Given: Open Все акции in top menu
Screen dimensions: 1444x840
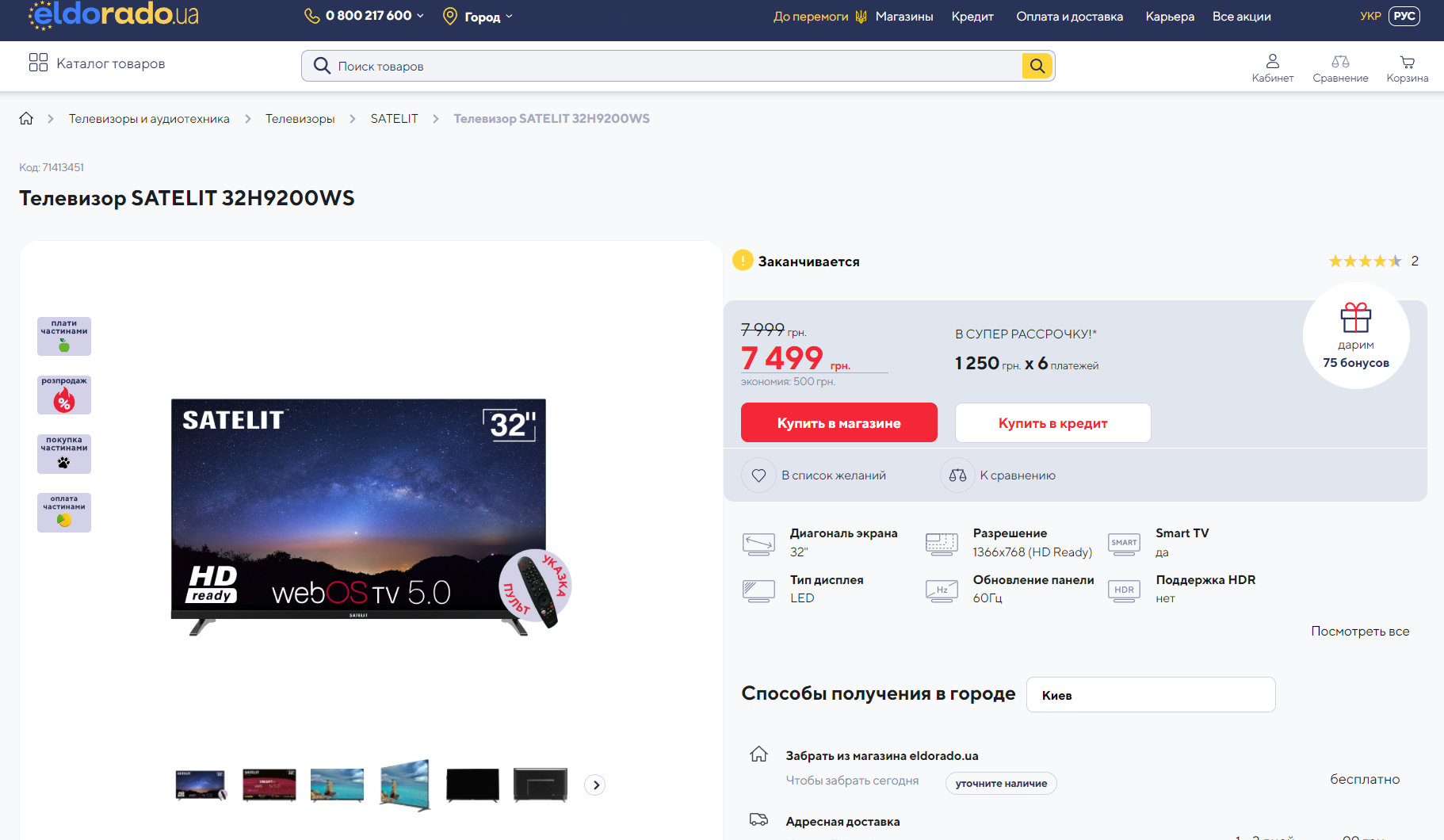Looking at the screenshot, I should (x=1241, y=17).
